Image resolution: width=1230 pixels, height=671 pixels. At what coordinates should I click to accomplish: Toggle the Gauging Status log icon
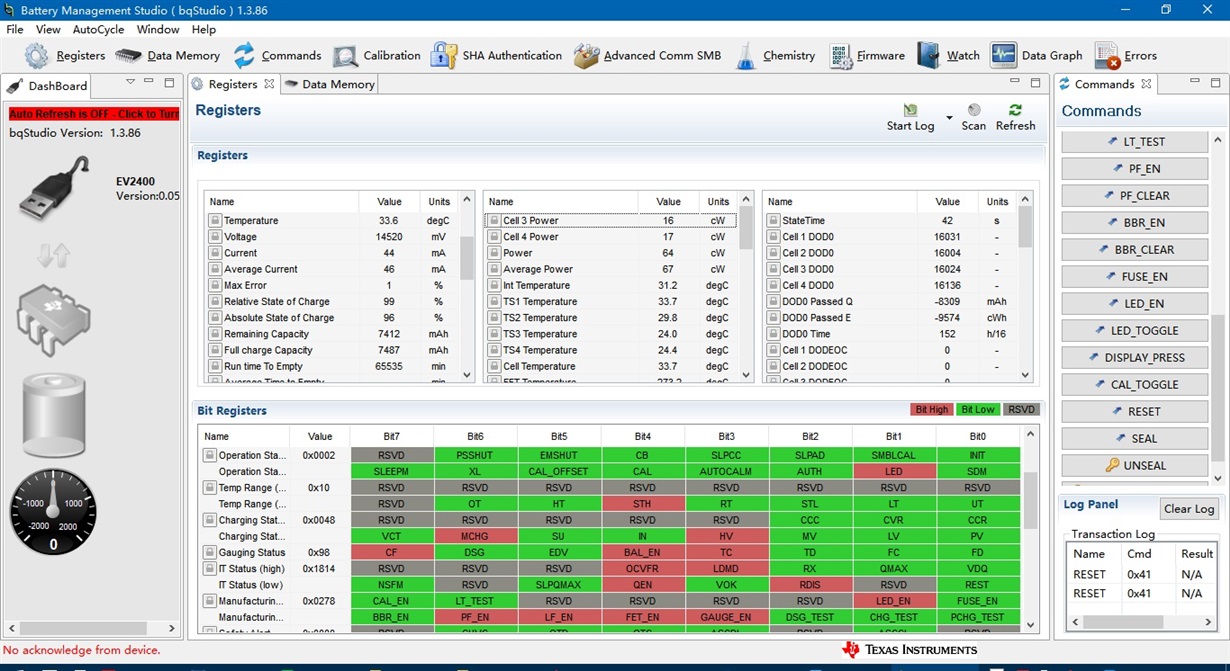tap(210, 552)
